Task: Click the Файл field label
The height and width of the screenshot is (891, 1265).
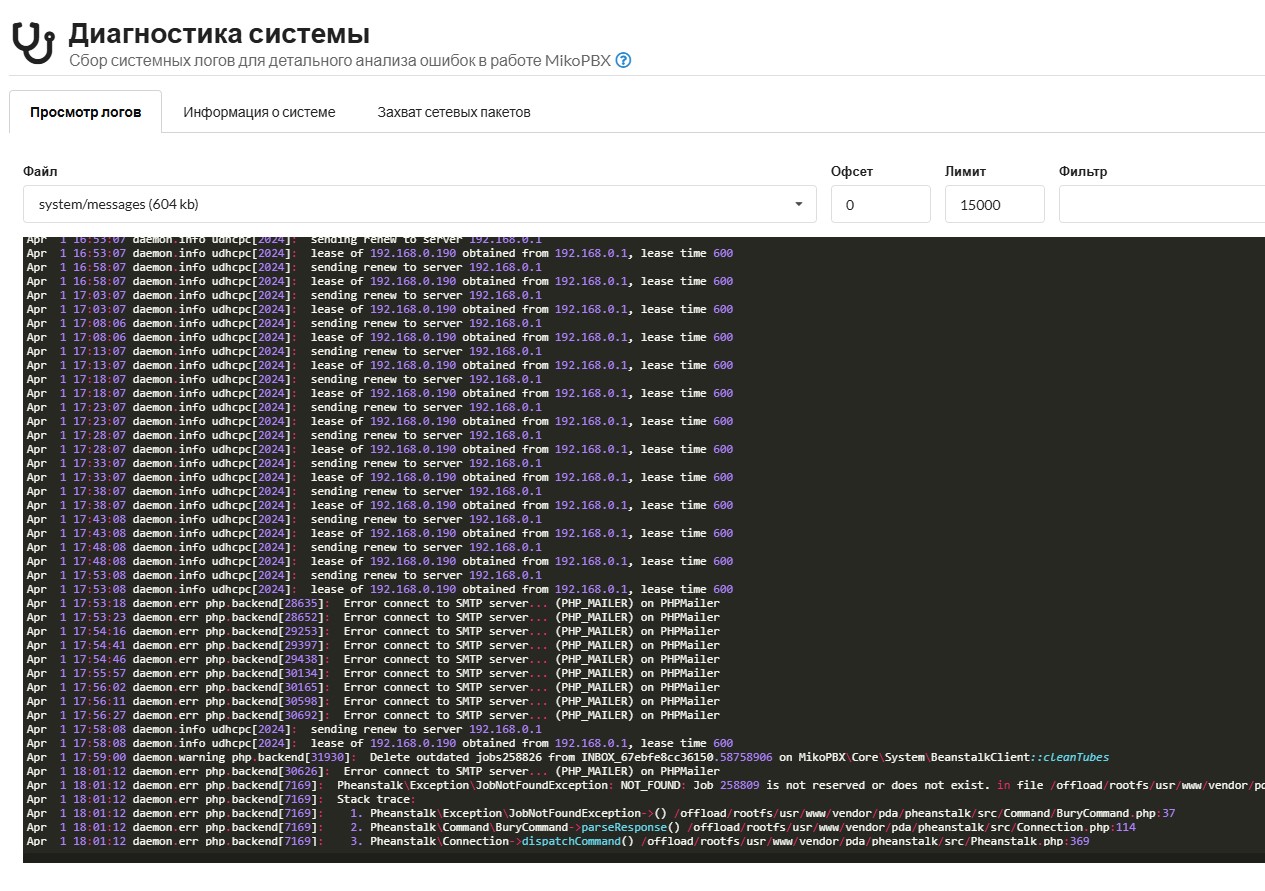Action: point(40,171)
